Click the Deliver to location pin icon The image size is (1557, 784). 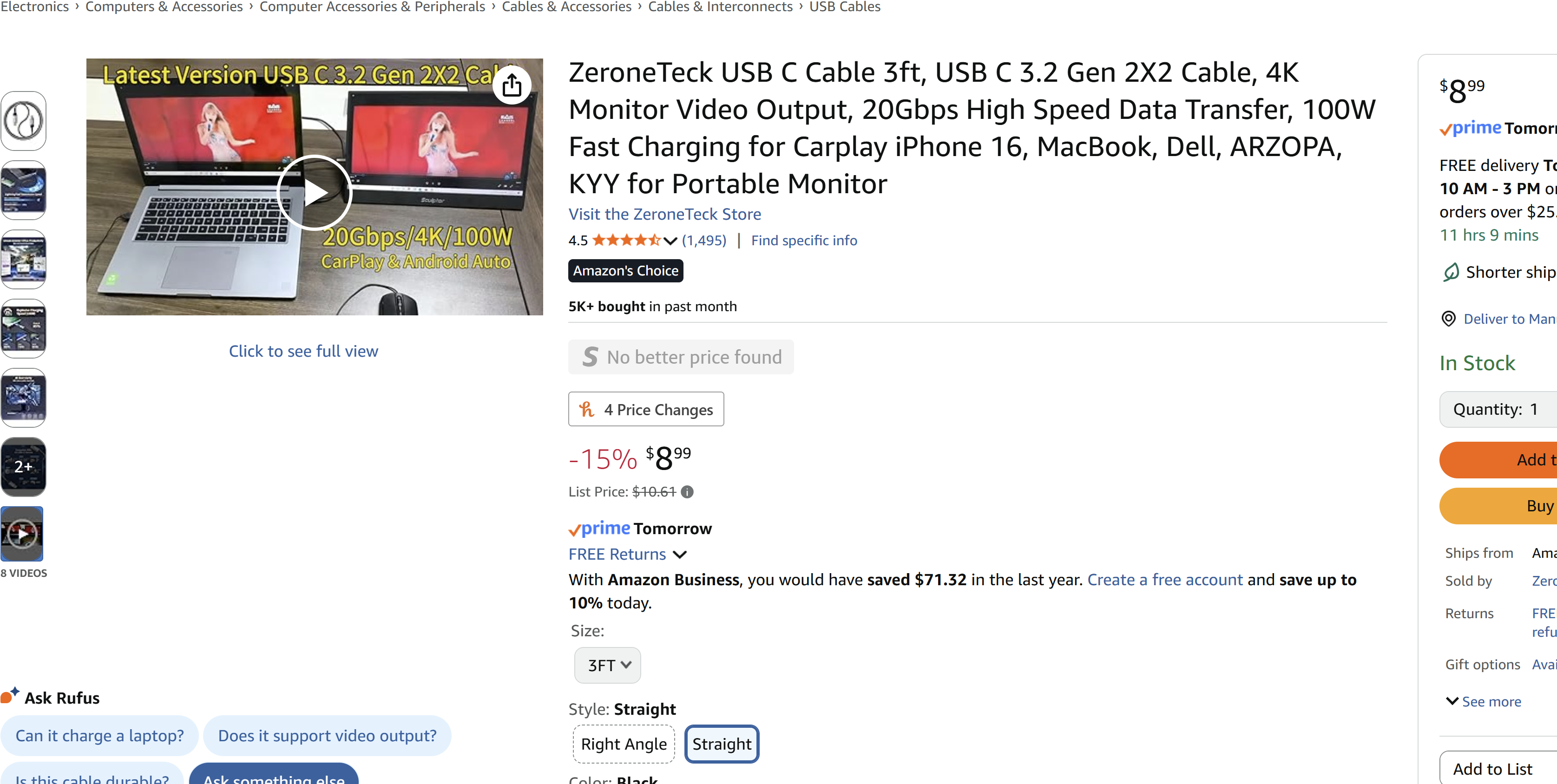pos(1448,319)
